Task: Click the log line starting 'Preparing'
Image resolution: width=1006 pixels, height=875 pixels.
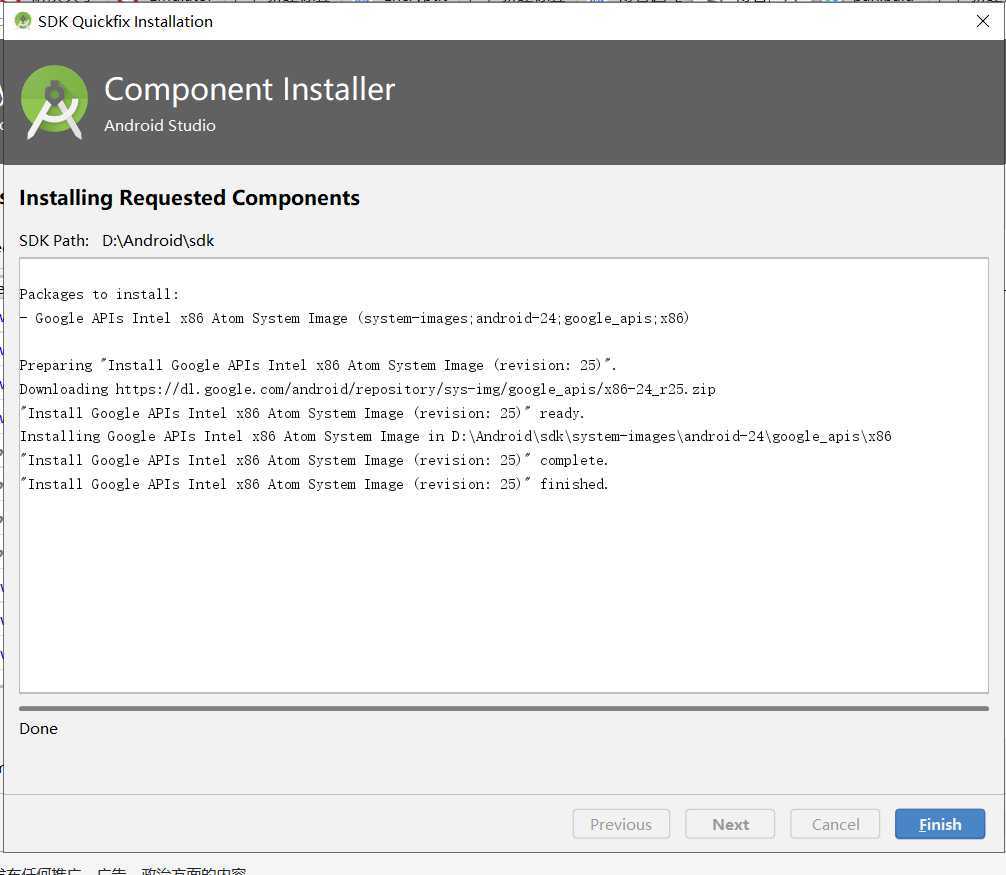Action: point(318,365)
